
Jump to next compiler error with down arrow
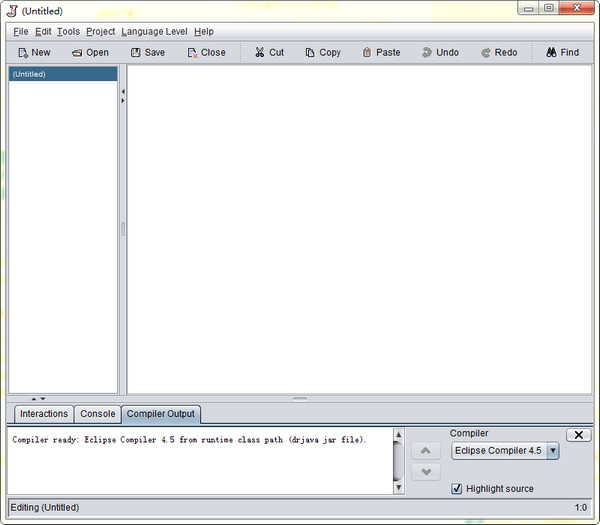(x=425, y=472)
